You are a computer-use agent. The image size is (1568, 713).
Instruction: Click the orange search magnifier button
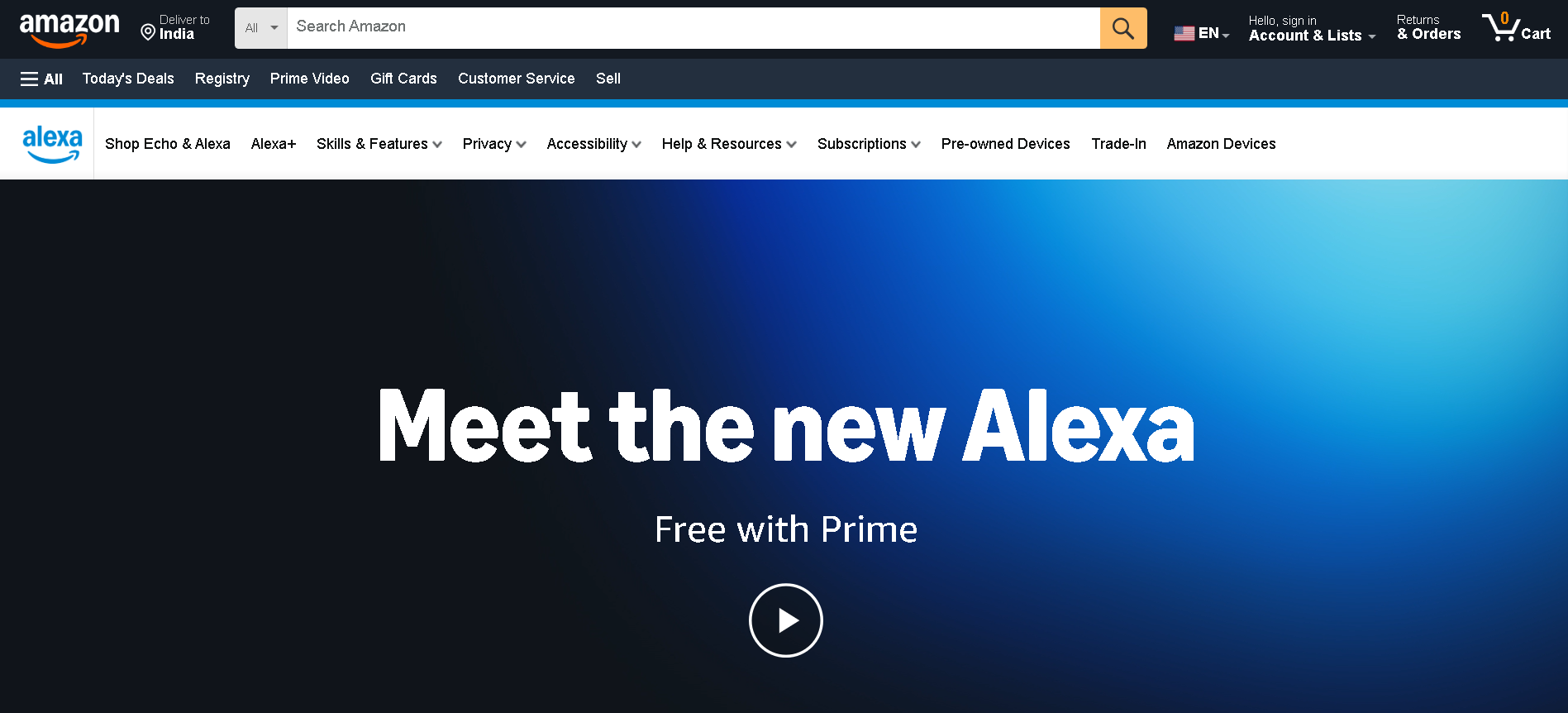point(1123,28)
